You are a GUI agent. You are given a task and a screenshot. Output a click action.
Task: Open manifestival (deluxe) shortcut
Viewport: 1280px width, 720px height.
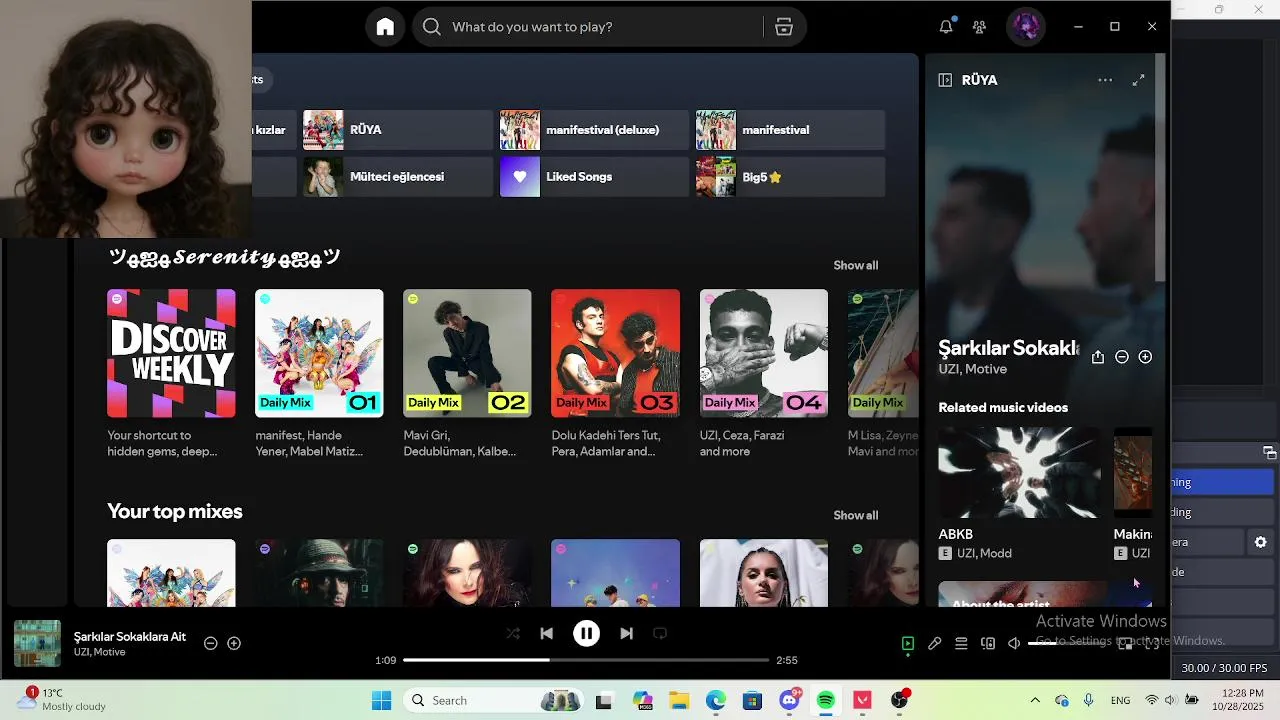click(x=594, y=130)
